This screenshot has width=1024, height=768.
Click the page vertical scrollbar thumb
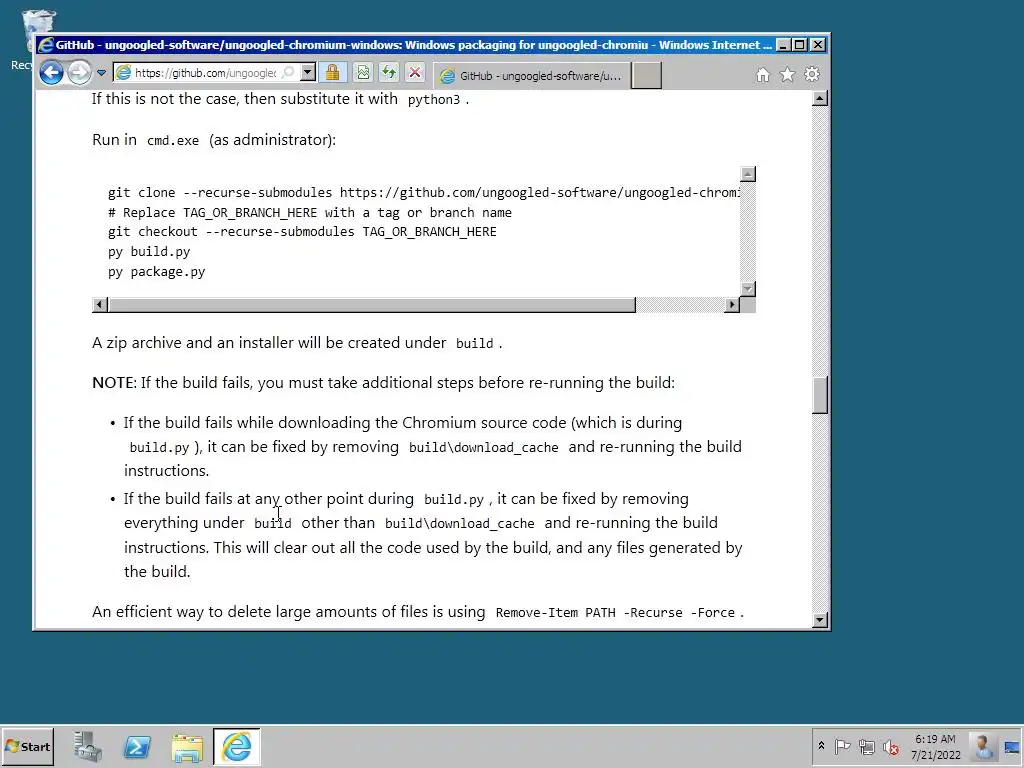820,394
